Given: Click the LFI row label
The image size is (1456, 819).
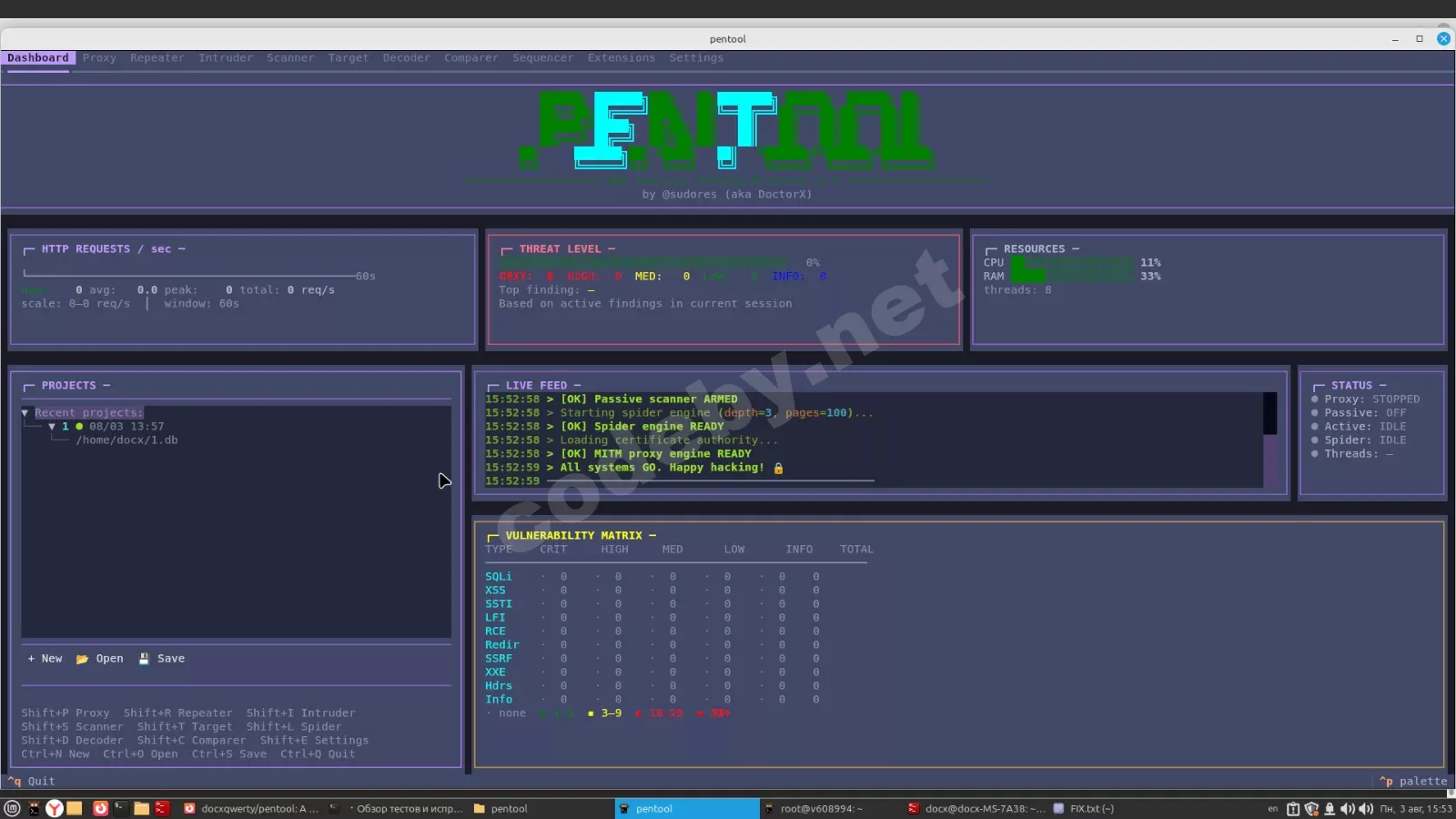Looking at the screenshot, I should (495, 618).
